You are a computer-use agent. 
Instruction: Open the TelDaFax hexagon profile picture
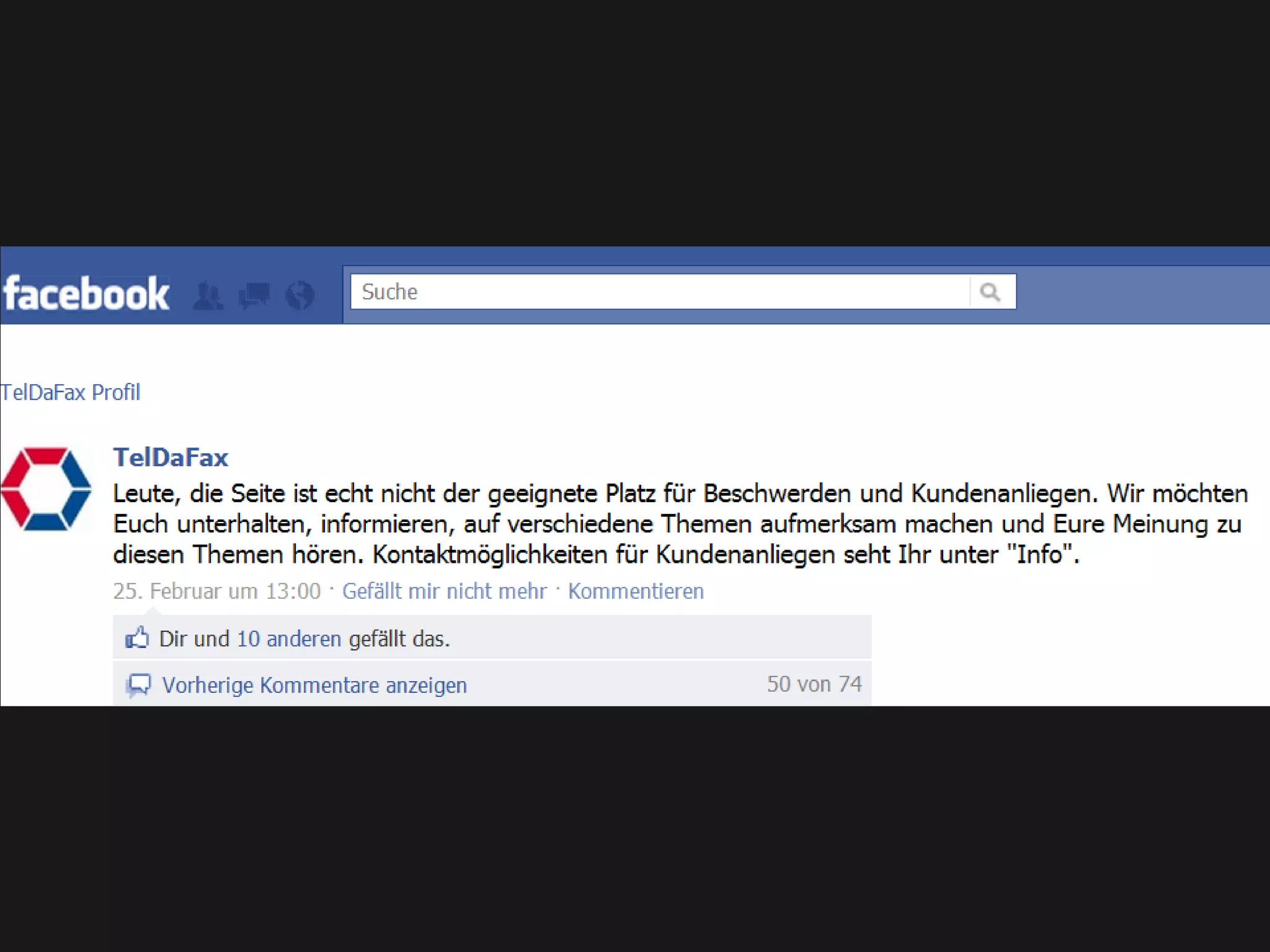click(x=47, y=489)
